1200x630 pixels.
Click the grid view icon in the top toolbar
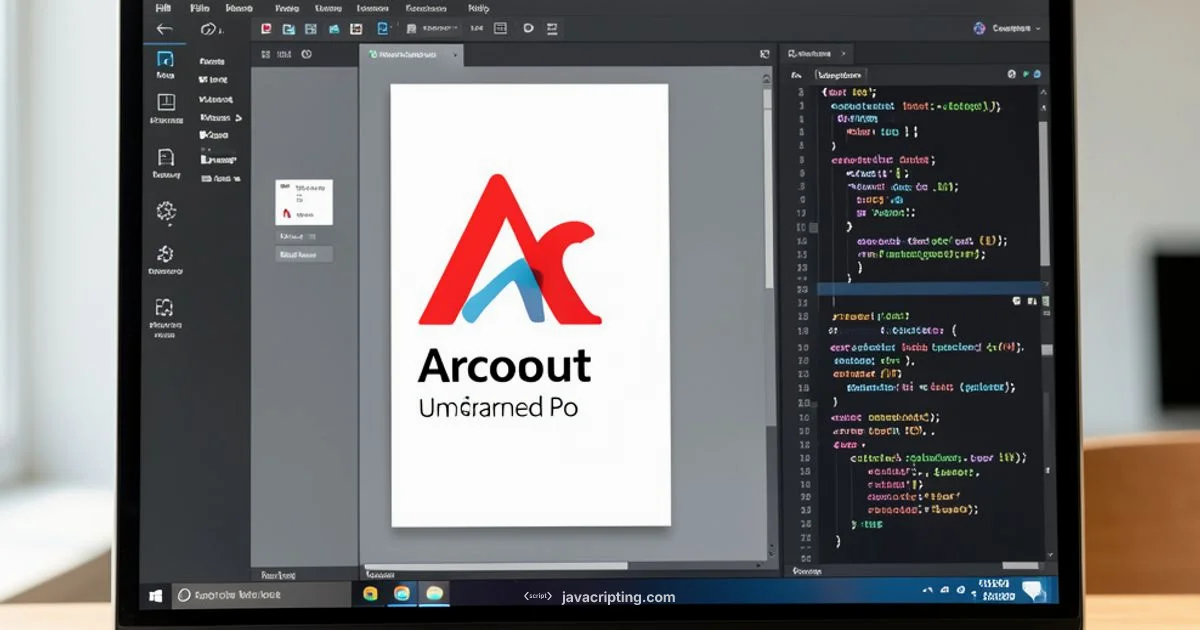pyautogui.click(x=500, y=28)
